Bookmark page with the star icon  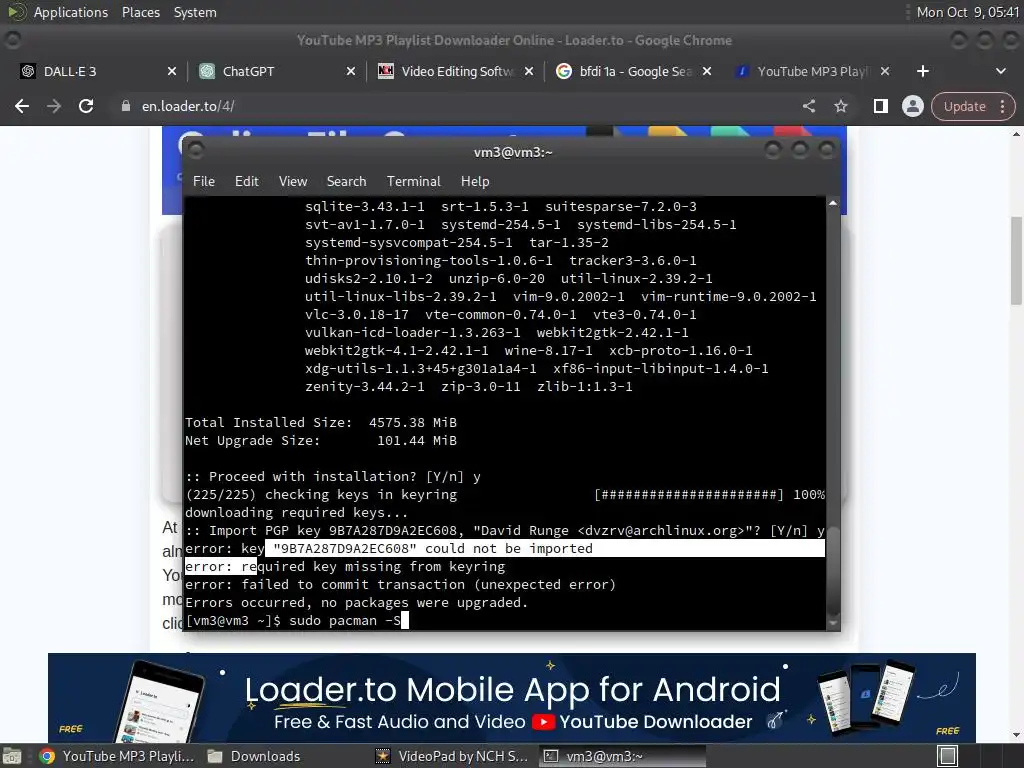click(x=840, y=106)
